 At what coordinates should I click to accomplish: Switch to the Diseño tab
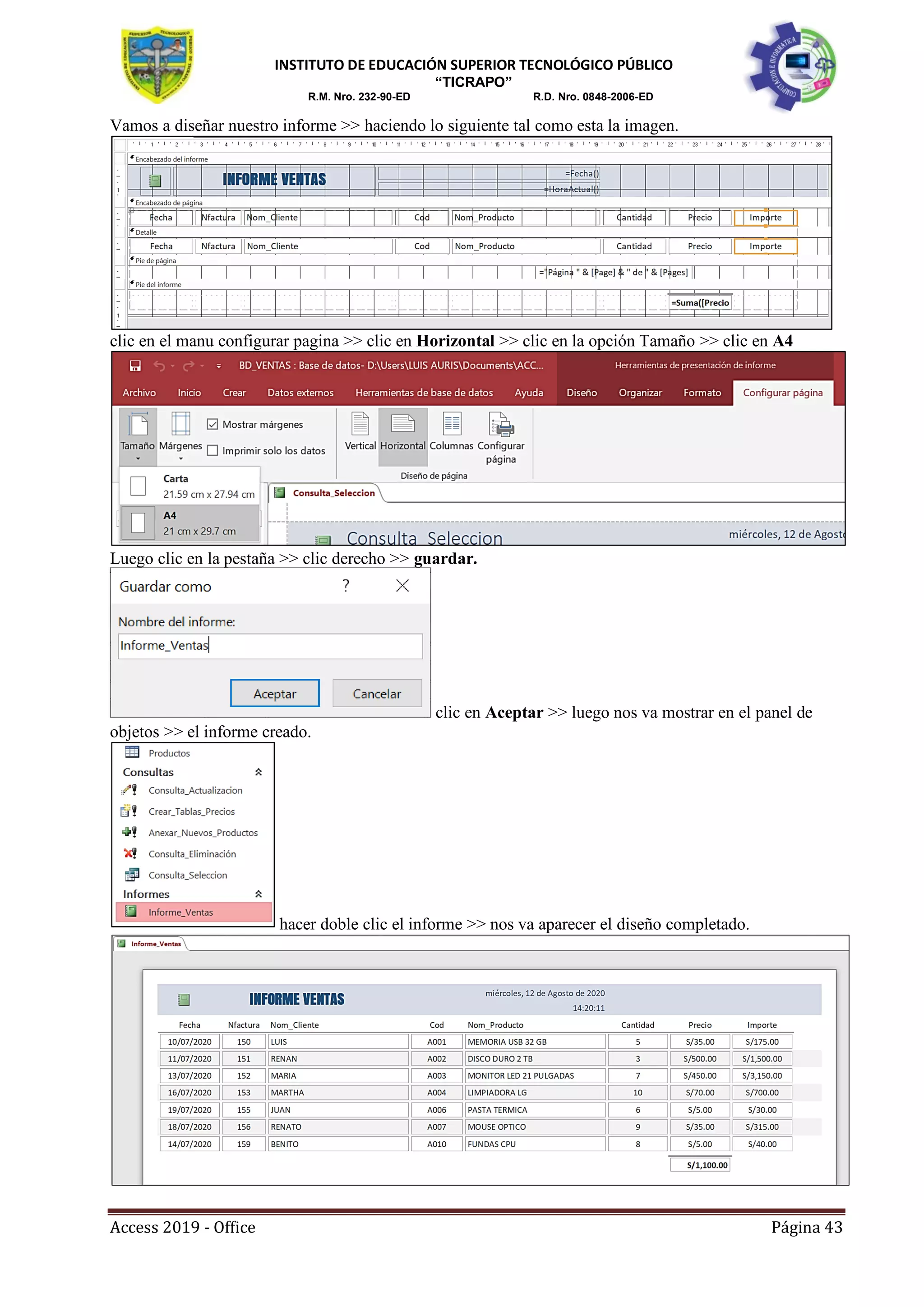582,393
